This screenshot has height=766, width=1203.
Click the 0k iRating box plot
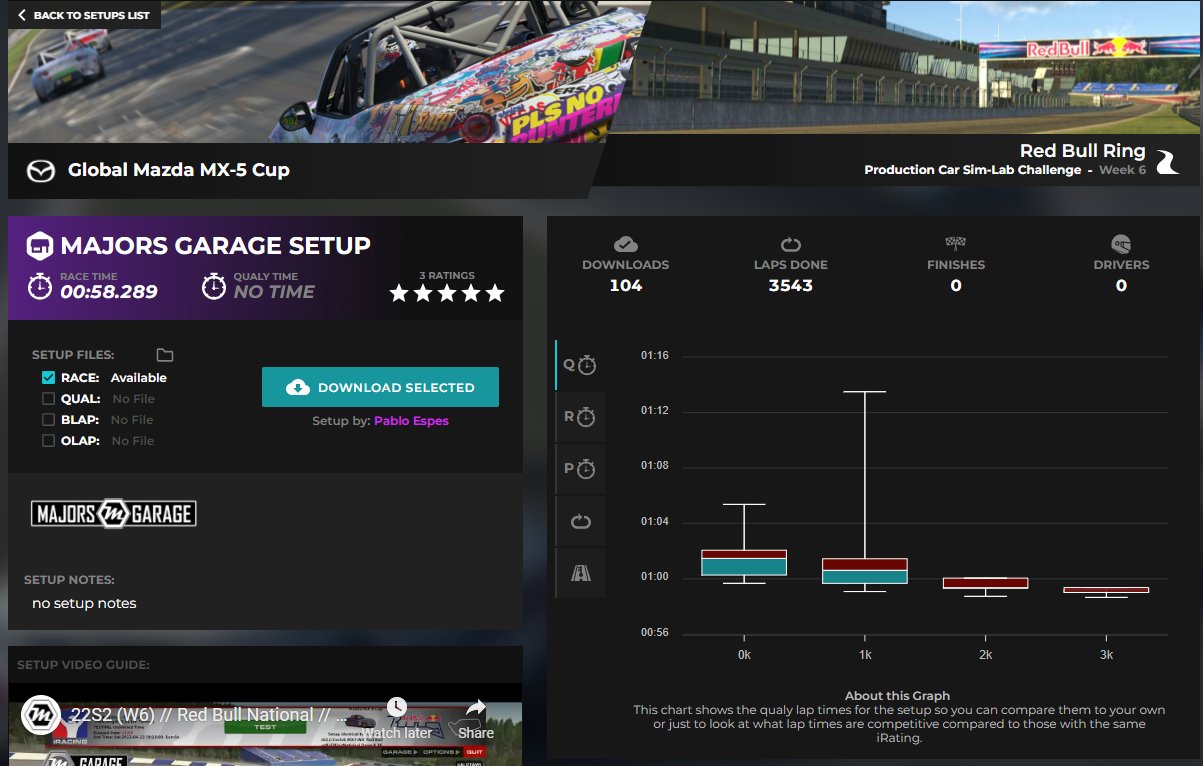[744, 563]
